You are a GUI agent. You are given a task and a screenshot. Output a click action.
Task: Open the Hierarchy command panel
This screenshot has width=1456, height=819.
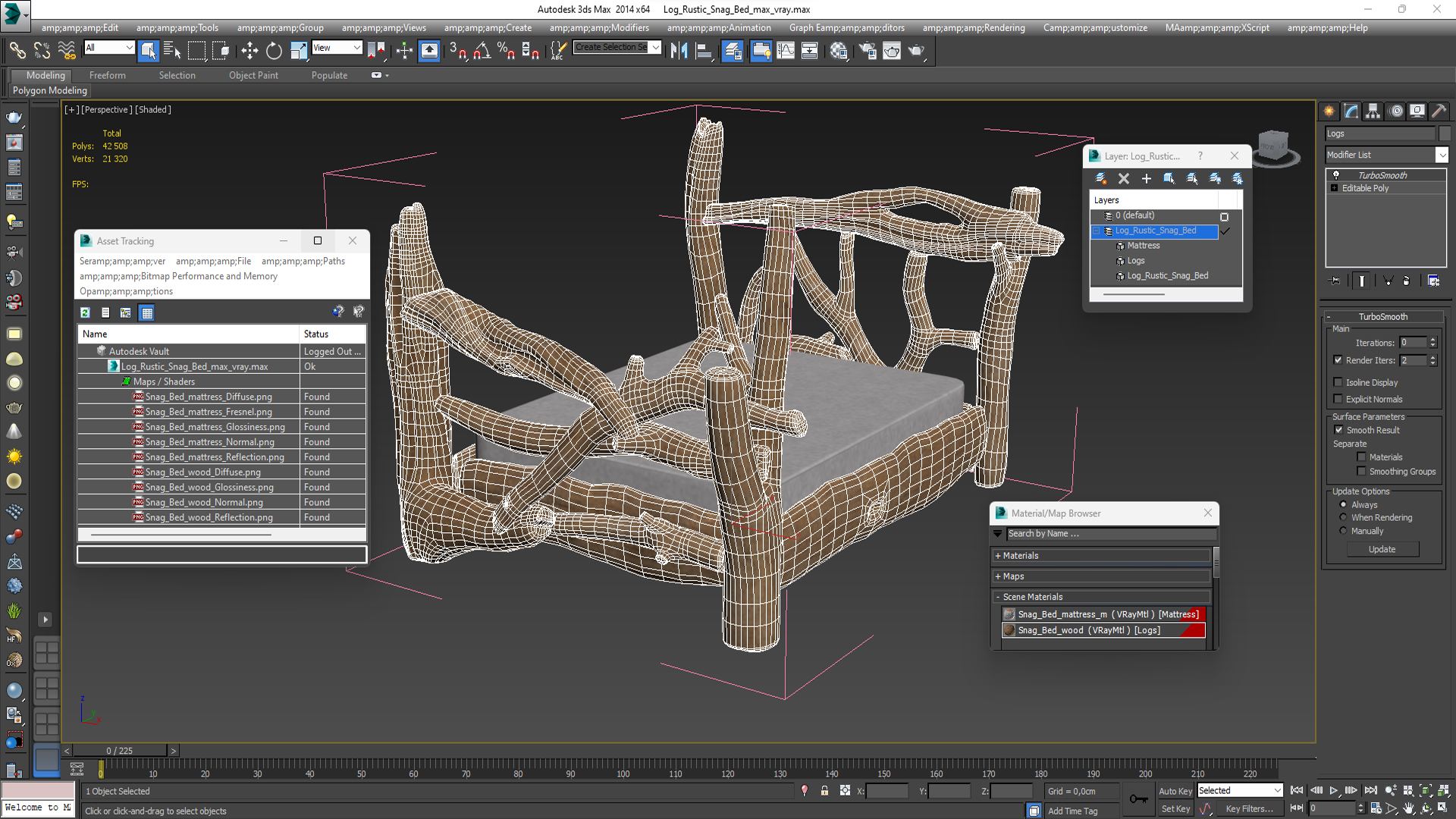[x=1373, y=111]
